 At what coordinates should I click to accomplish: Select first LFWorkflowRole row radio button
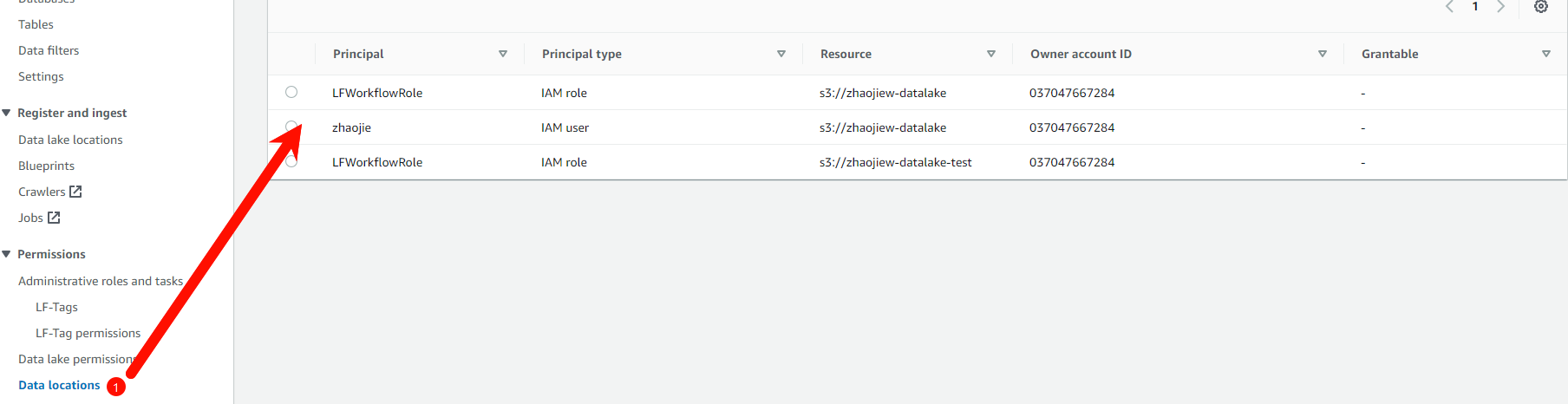[291, 92]
